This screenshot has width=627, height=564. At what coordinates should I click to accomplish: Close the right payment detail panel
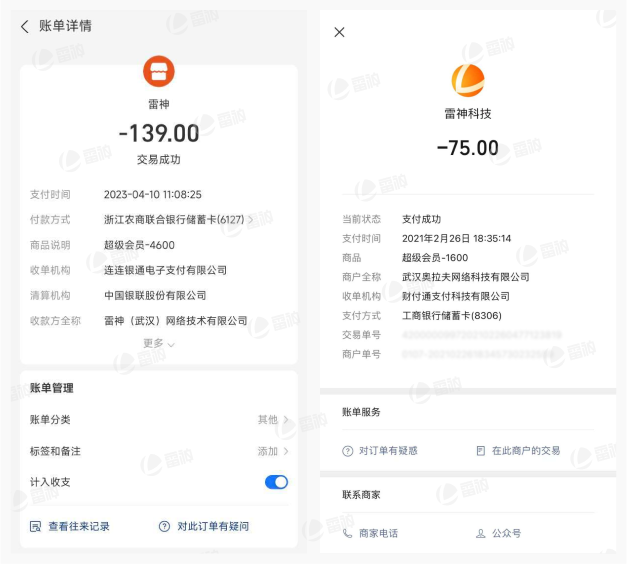point(339,32)
